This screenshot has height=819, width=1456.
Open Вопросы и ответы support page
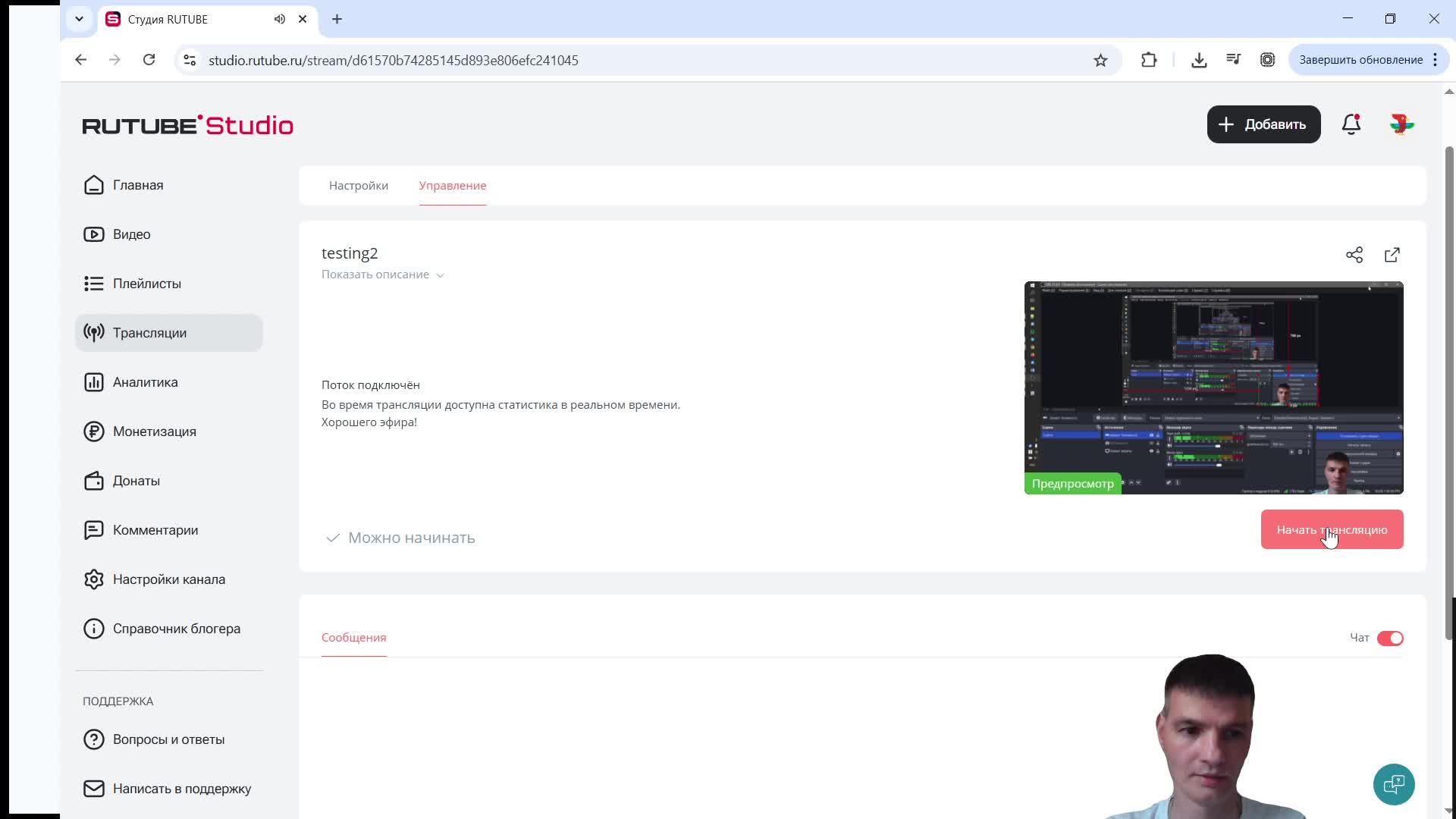click(168, 739)
